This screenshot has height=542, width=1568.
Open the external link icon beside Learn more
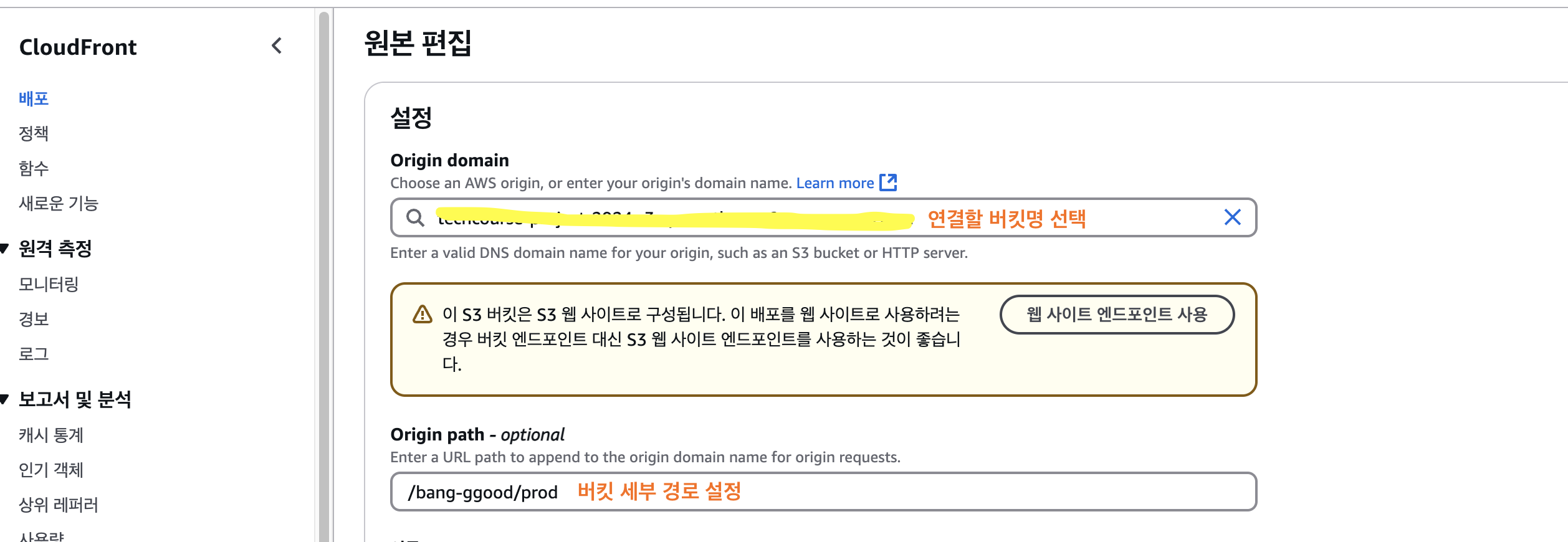(888, 183)
